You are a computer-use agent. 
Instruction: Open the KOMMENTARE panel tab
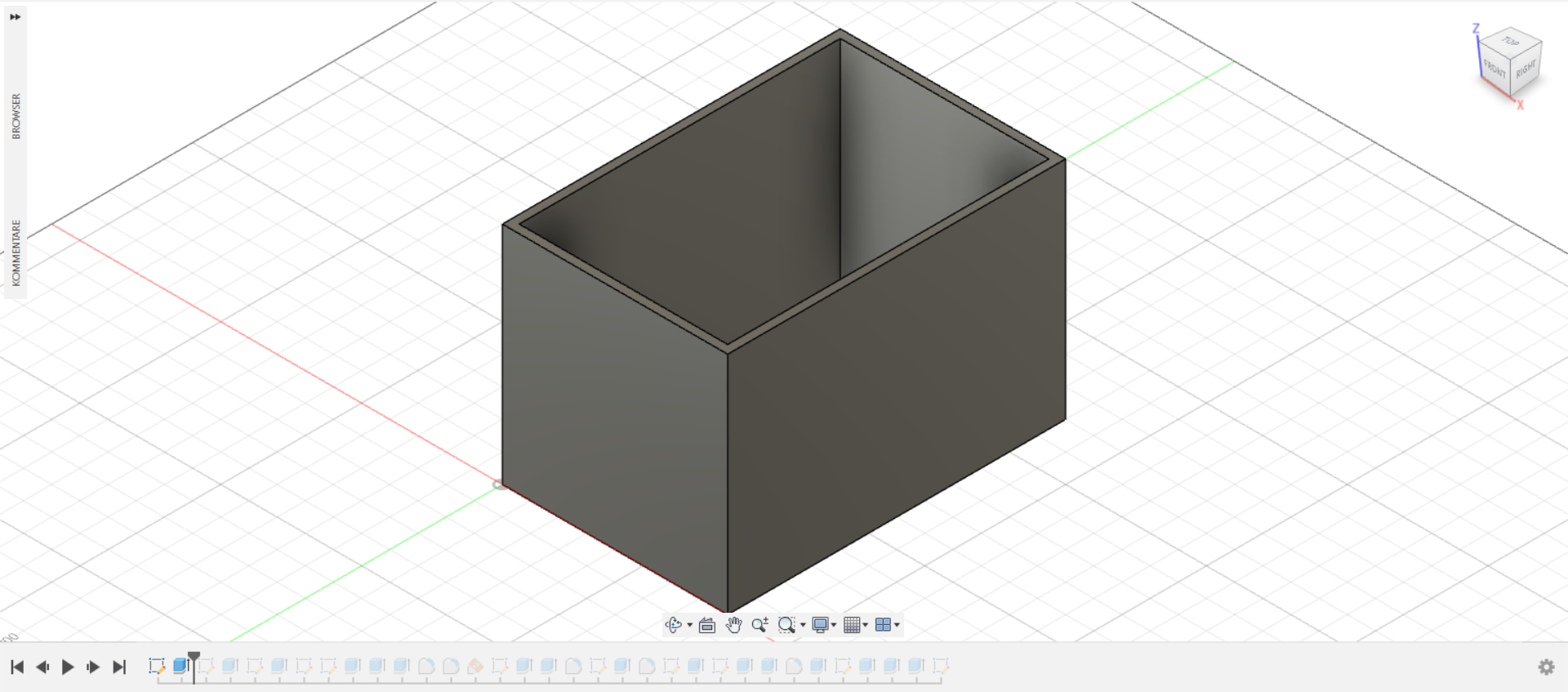[16, 252]
